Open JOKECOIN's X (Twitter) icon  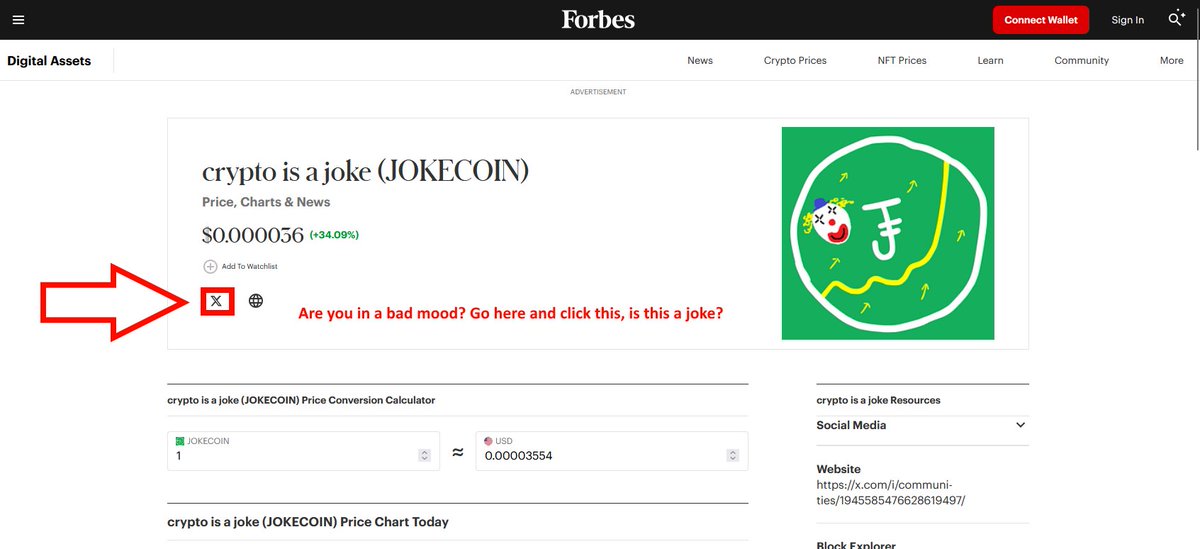coord(217,300)
